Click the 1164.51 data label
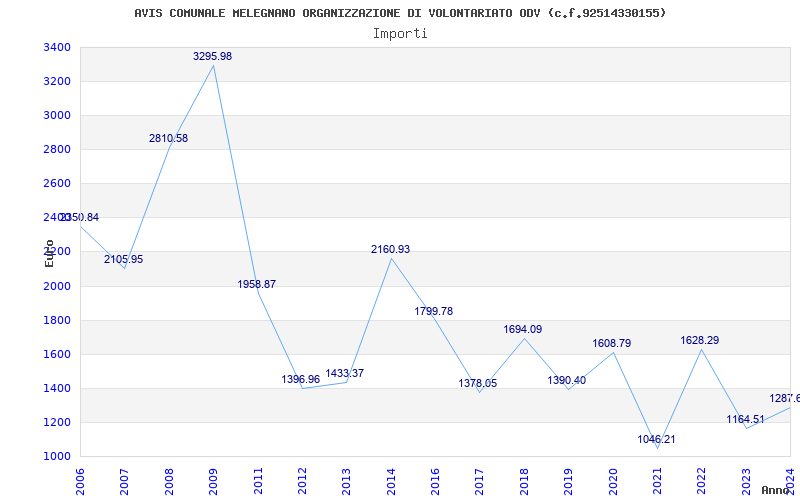The height and width of the screenshot is (500, 800). coord(745,419)
